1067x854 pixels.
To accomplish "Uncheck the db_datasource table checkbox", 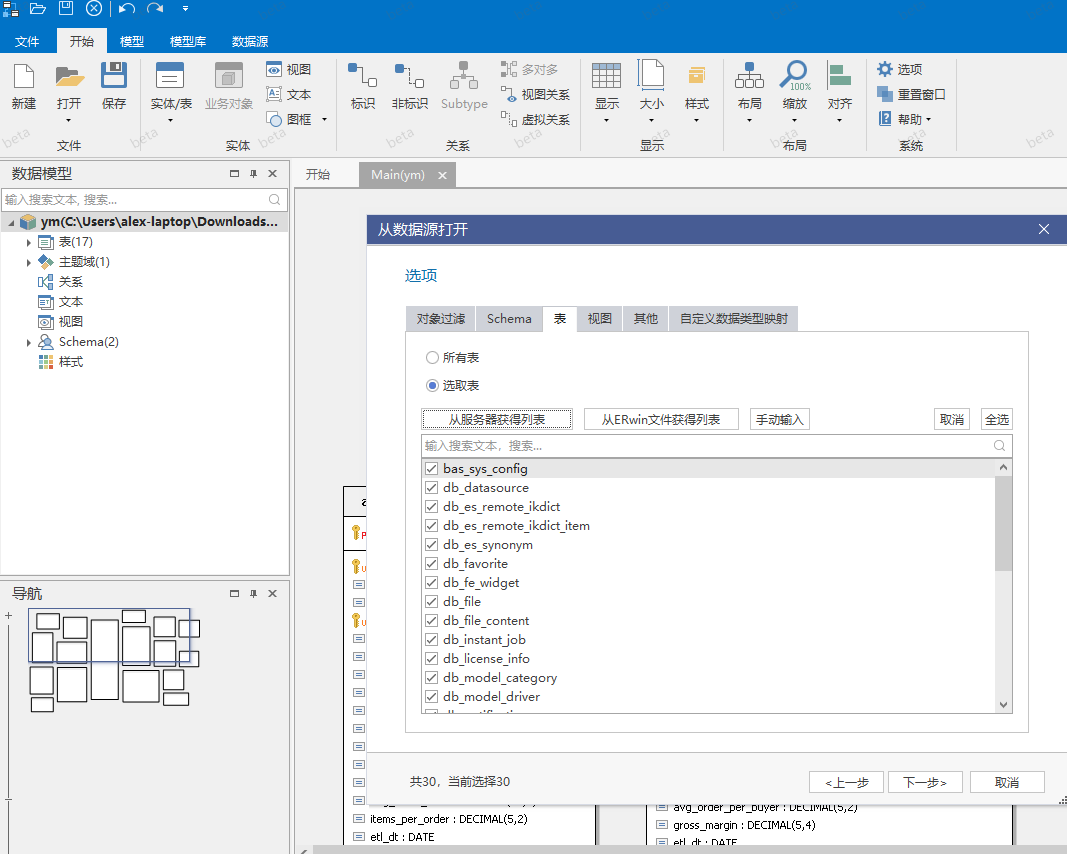I will point(431,488).
